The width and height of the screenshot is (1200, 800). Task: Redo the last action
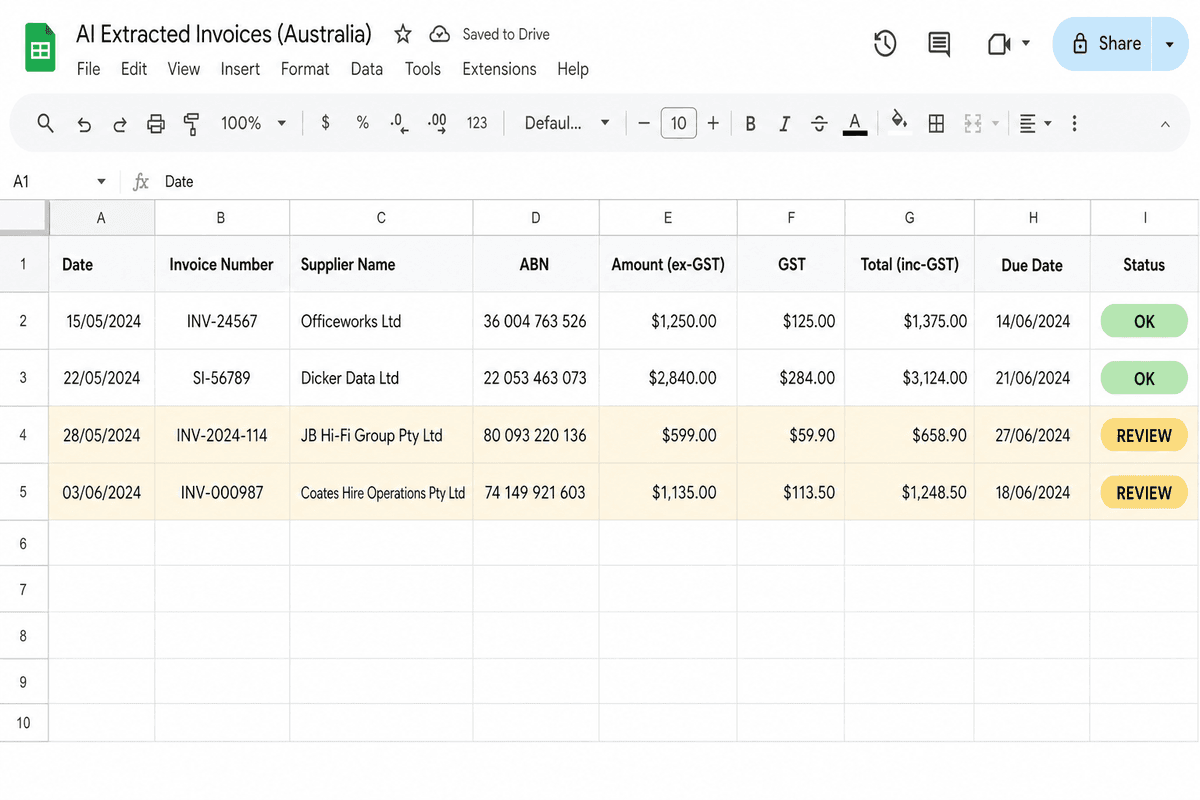coord(120,124)
